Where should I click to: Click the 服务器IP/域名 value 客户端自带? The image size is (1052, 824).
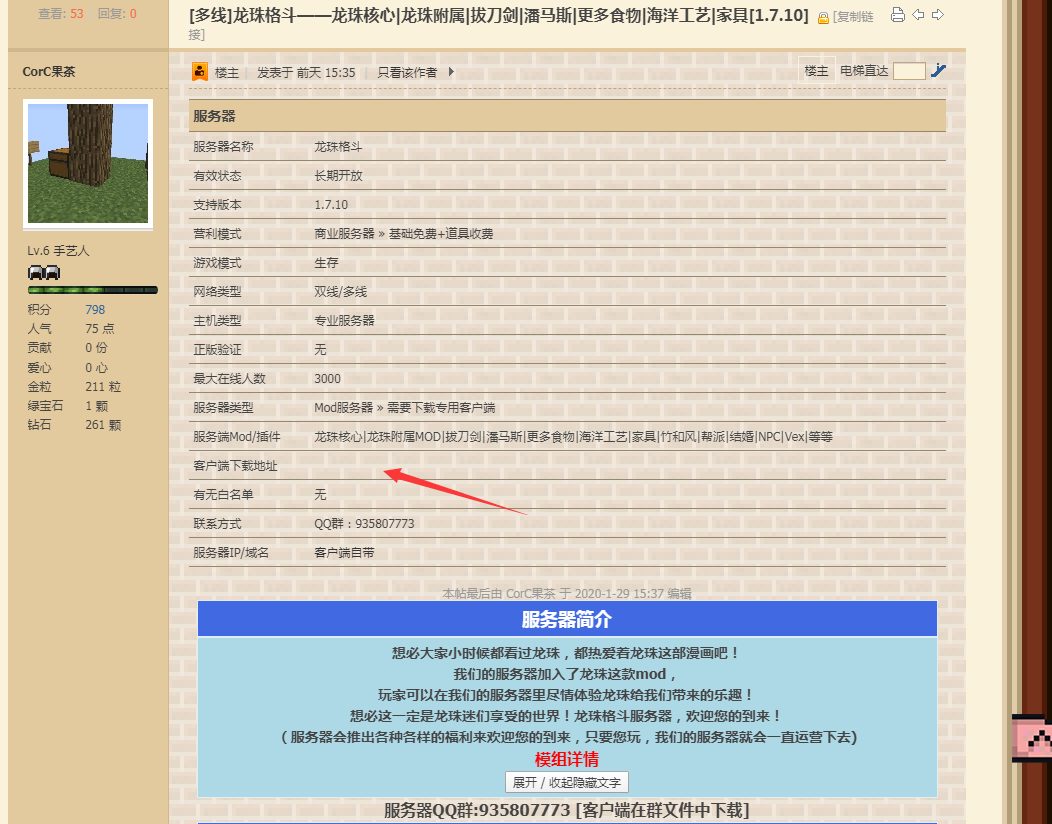pos(344,552)
